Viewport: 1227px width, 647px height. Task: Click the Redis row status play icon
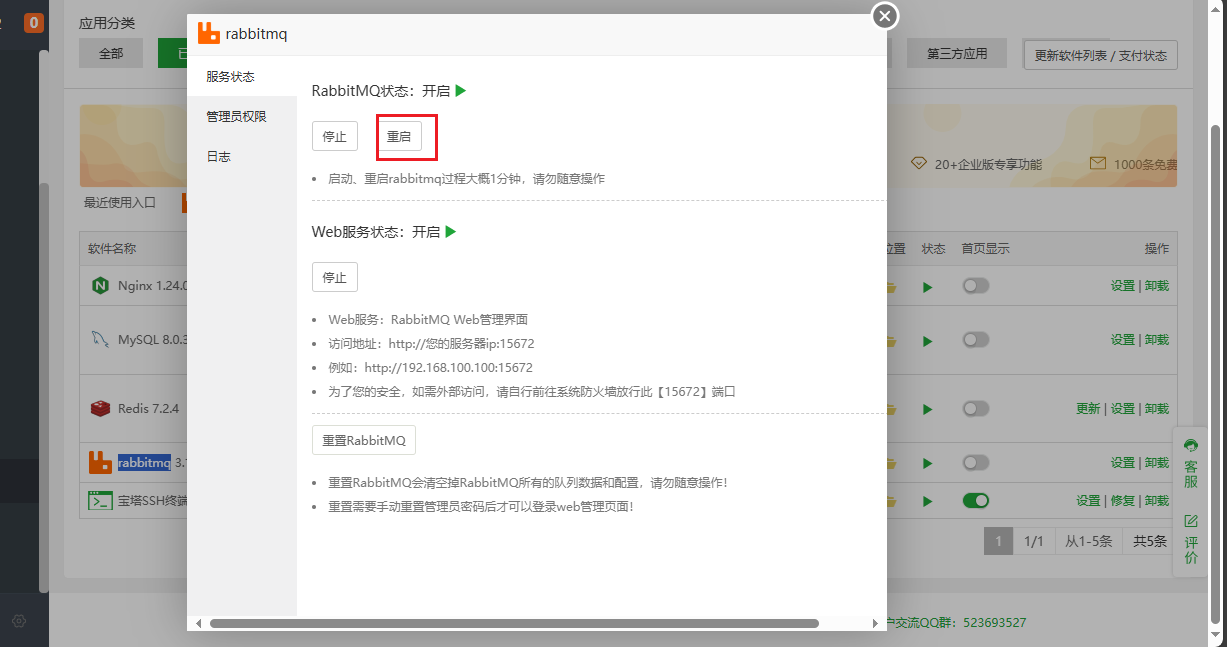coord(928,409)
